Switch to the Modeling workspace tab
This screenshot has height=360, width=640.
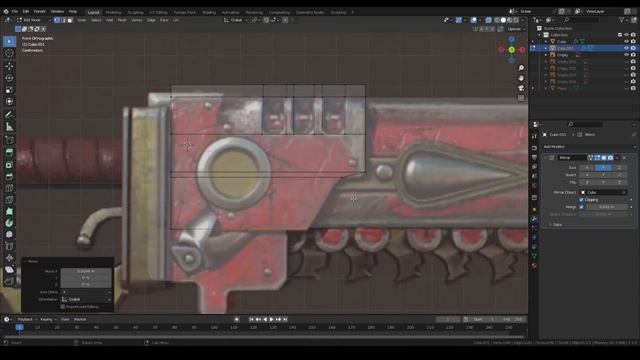(x=113, y=12)
